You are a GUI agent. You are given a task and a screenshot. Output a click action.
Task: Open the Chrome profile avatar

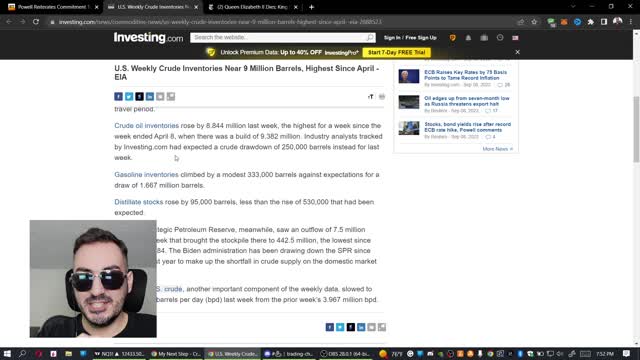tap(618, 21)
